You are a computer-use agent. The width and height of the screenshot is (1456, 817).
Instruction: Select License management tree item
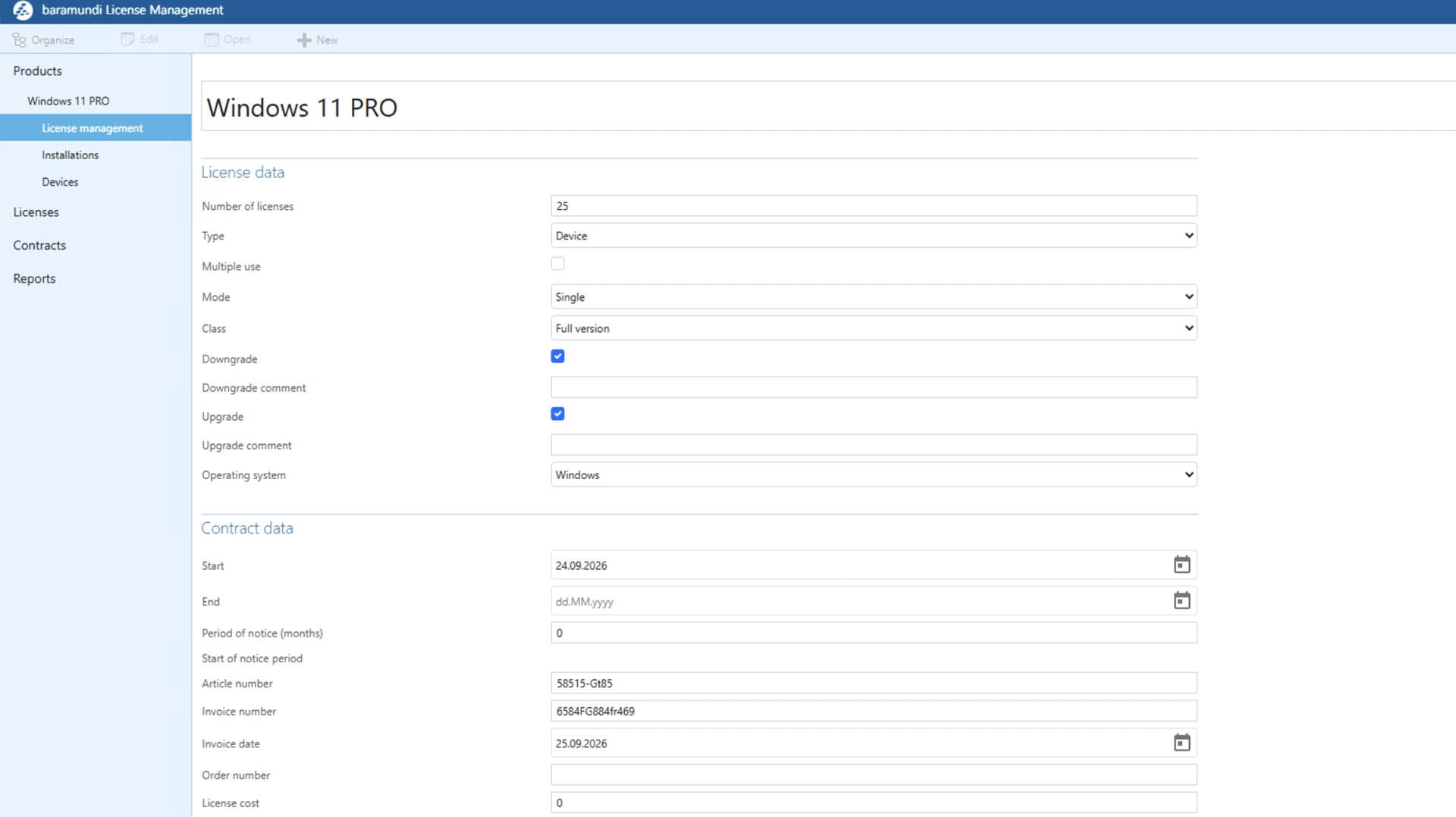(x=96, y=128)
